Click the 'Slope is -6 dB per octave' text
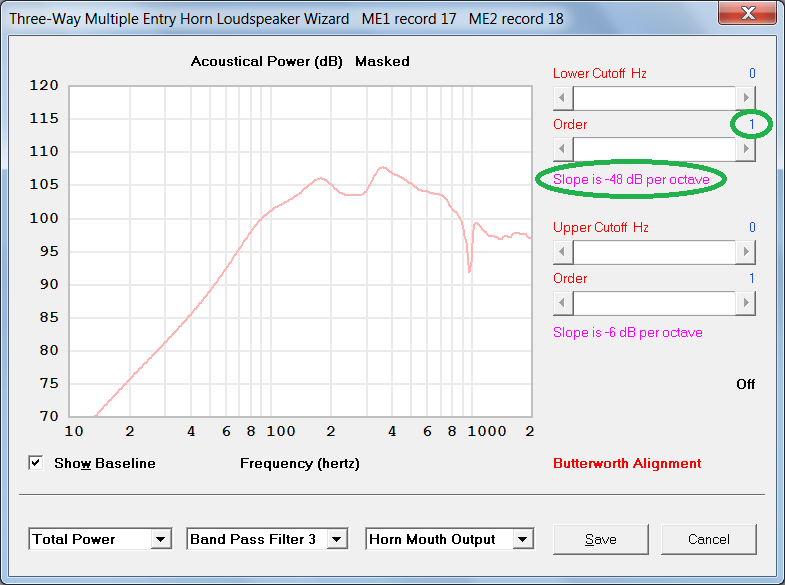Screen dimensions: 785x585 click(627, 333)
